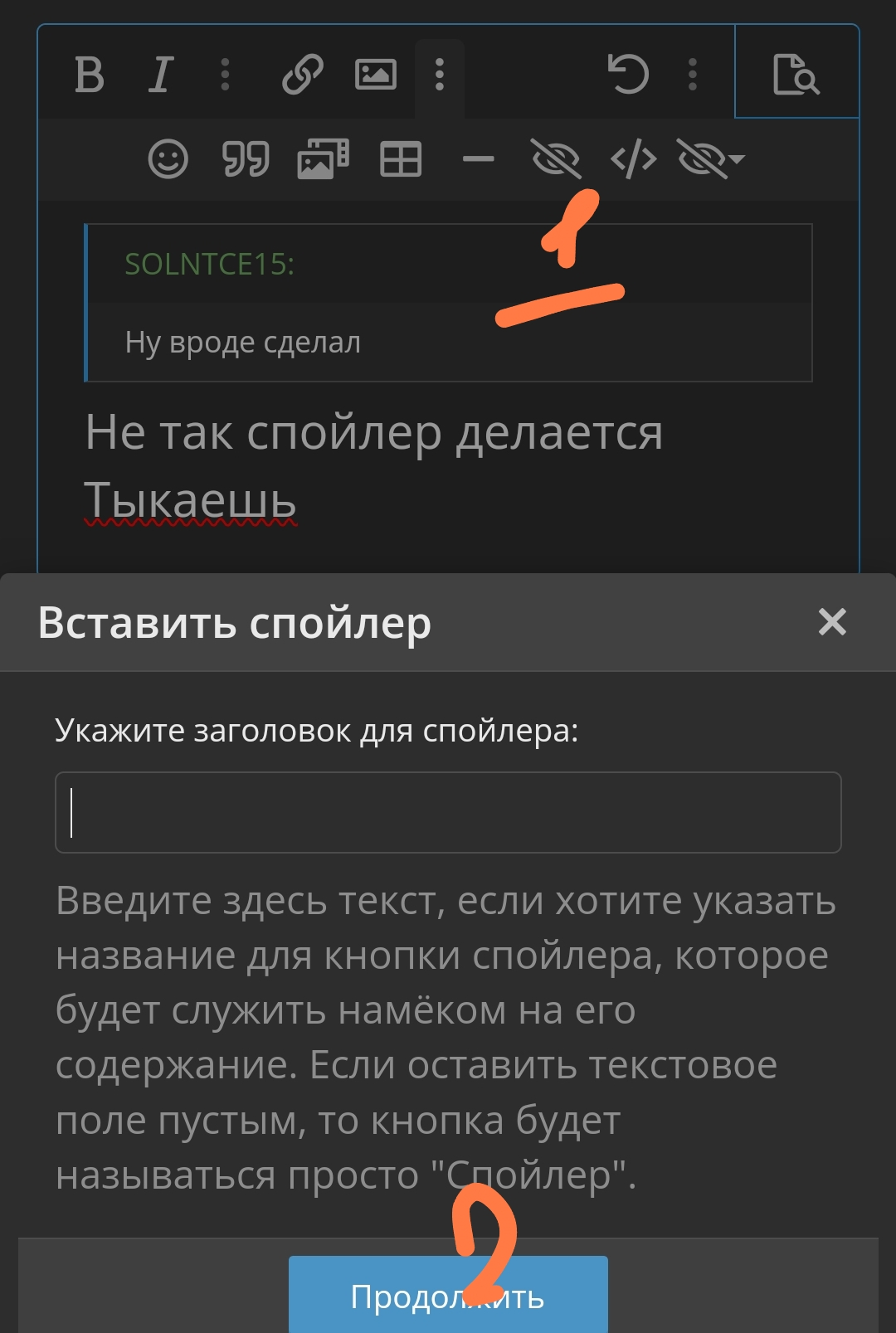Insert a quote block

[x=246, y=158]
